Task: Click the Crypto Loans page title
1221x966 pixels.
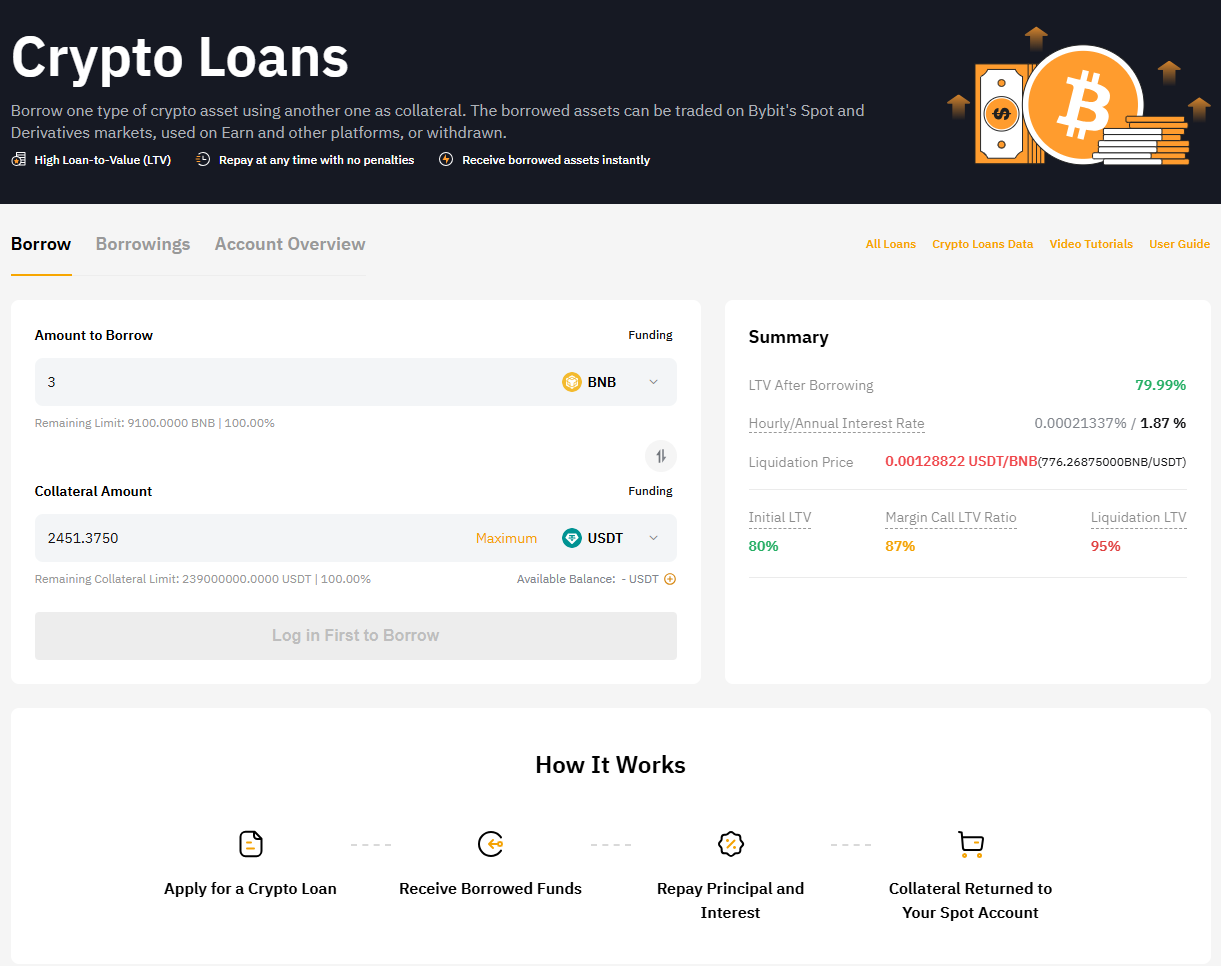Action: (x=180, y=57)
